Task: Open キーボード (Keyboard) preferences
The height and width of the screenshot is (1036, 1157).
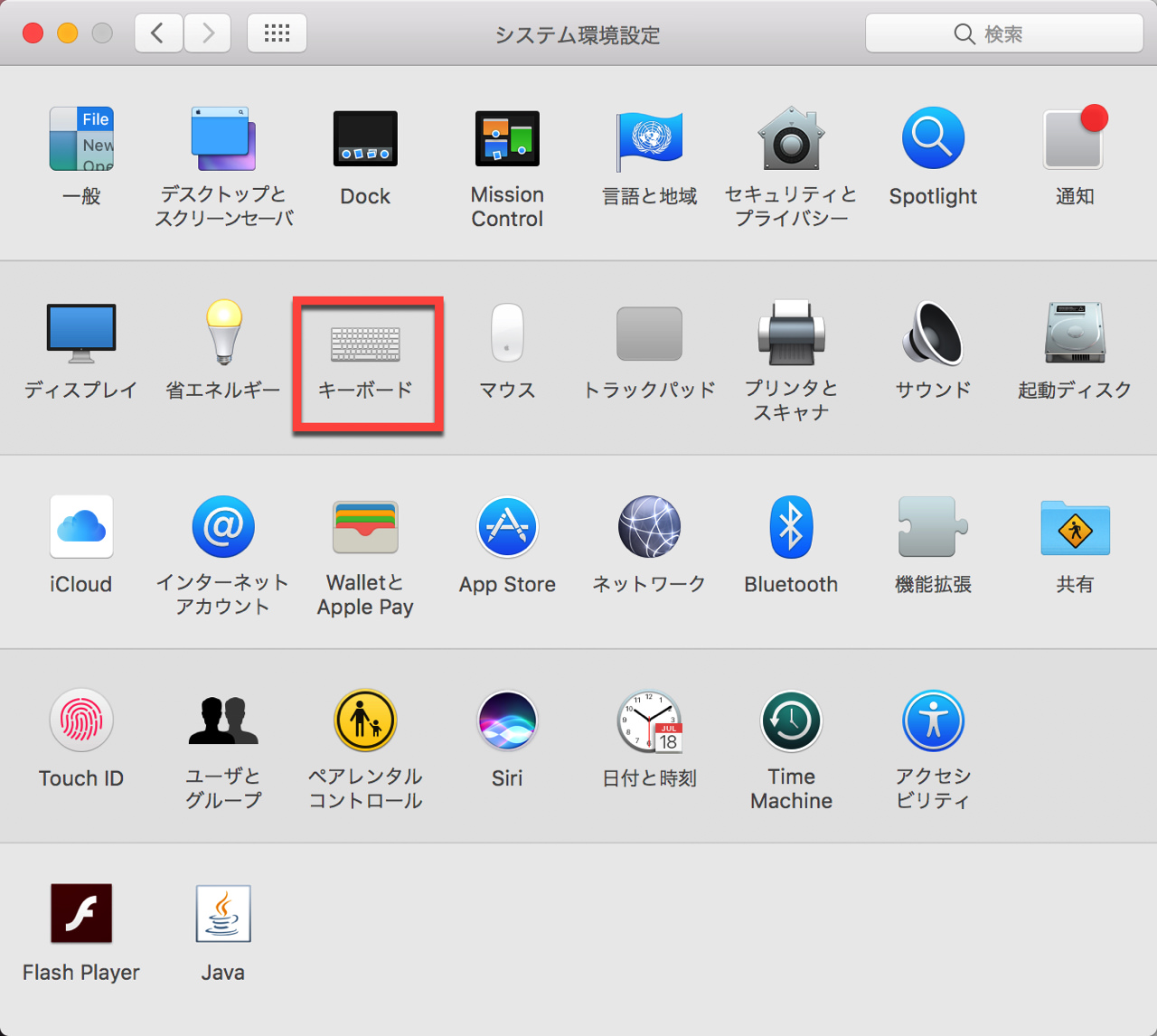Action: pyautogui.click(x=365, y=344)
